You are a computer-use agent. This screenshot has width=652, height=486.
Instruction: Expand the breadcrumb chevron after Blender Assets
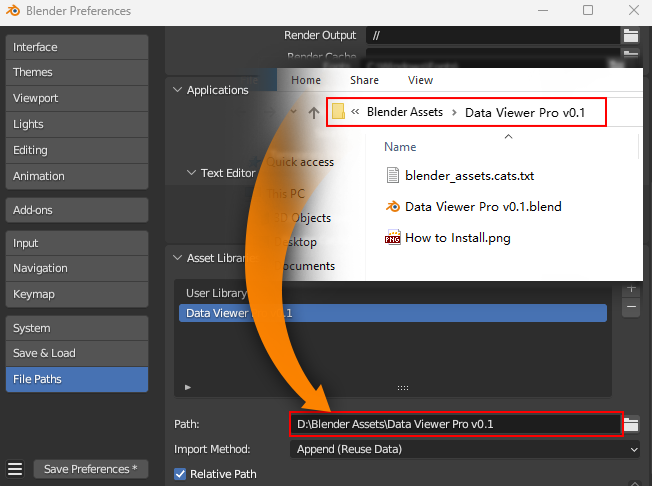[454, 113]
